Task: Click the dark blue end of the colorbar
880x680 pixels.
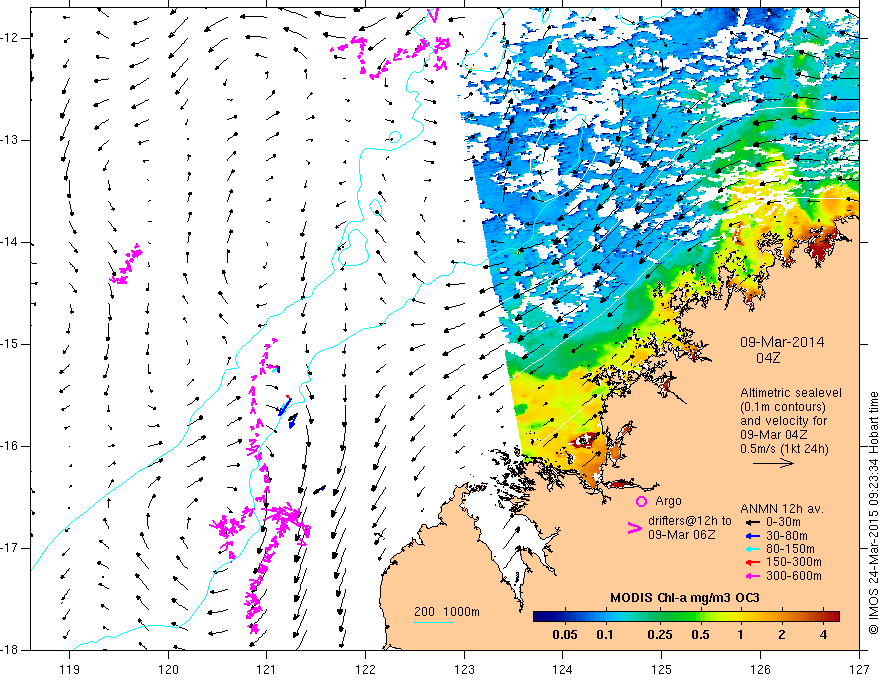Action: (540, 617)
